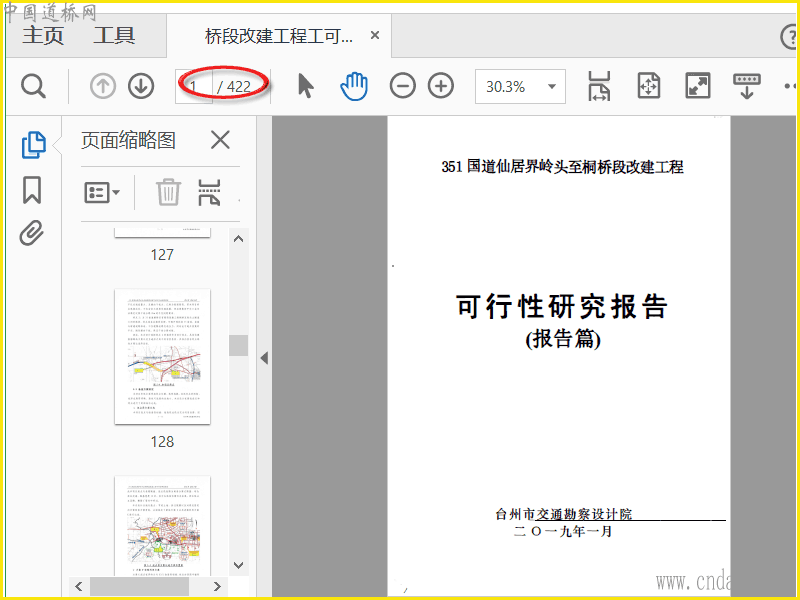The height and width of the screenshot is (600, 800).
Task: Click the horizontal thumbnail scrollbar handle
Action: (139, 587)
